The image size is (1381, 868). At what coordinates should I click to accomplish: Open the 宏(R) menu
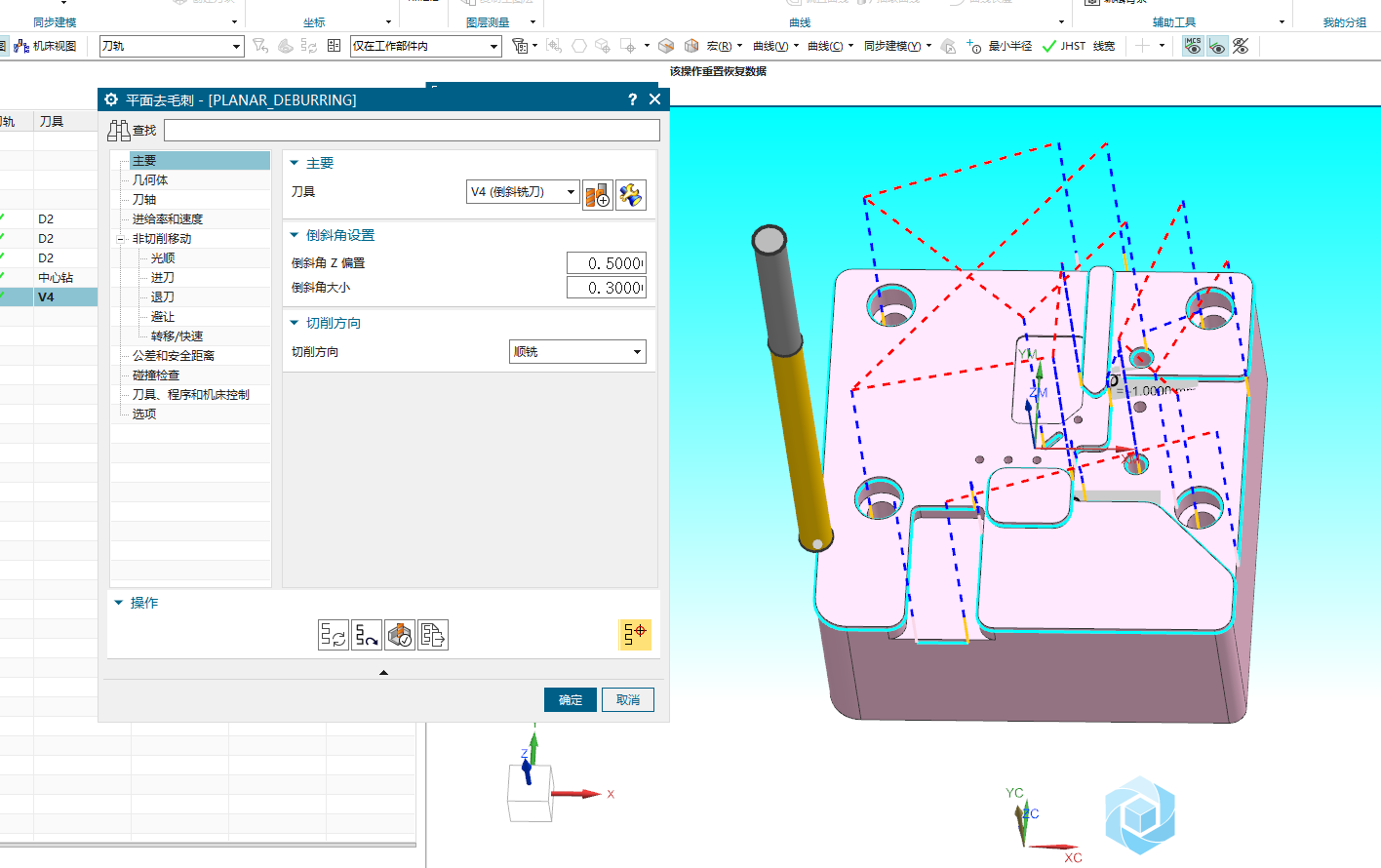coord(725,46)
